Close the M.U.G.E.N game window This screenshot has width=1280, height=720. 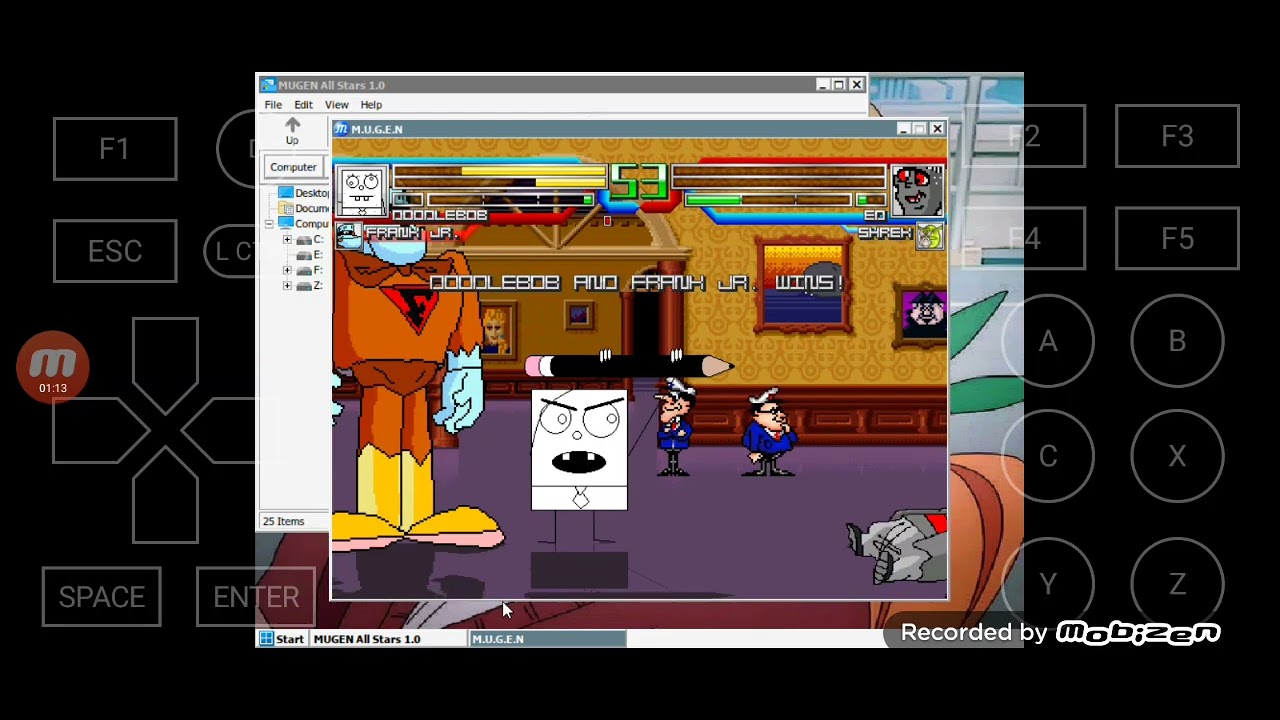937,129
